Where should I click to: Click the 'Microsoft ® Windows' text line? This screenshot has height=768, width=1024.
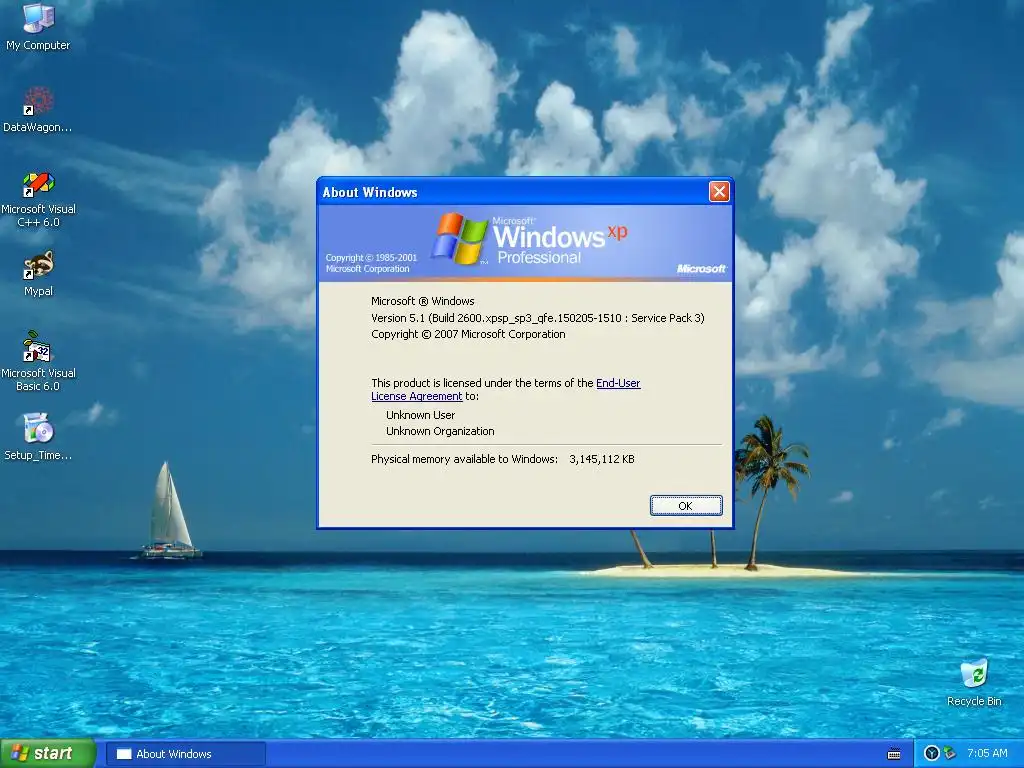(x=423, y=301)
